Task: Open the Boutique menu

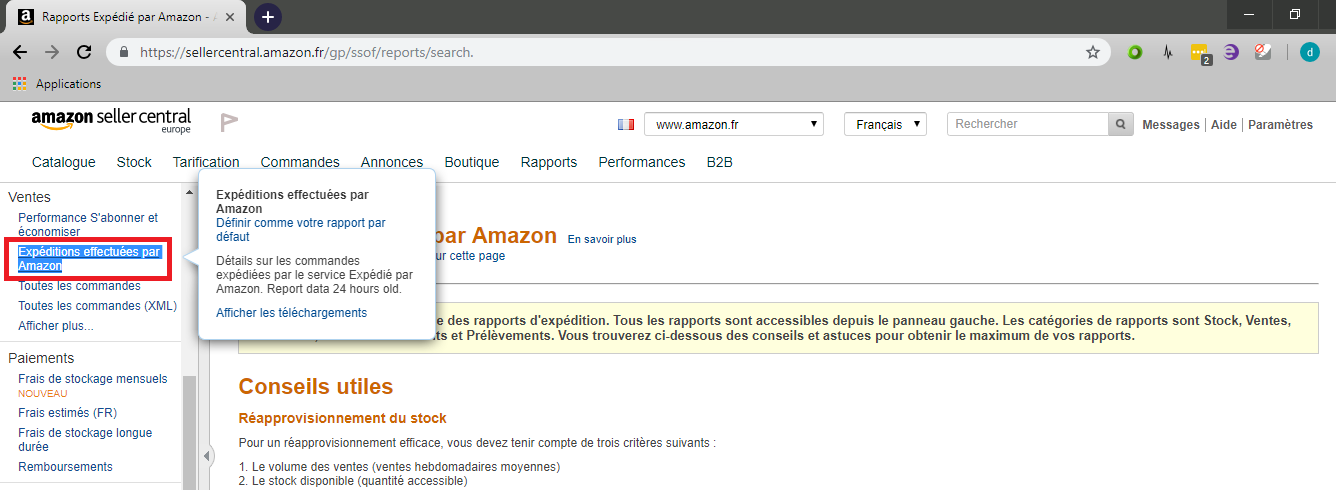Action: coord(472,162)
